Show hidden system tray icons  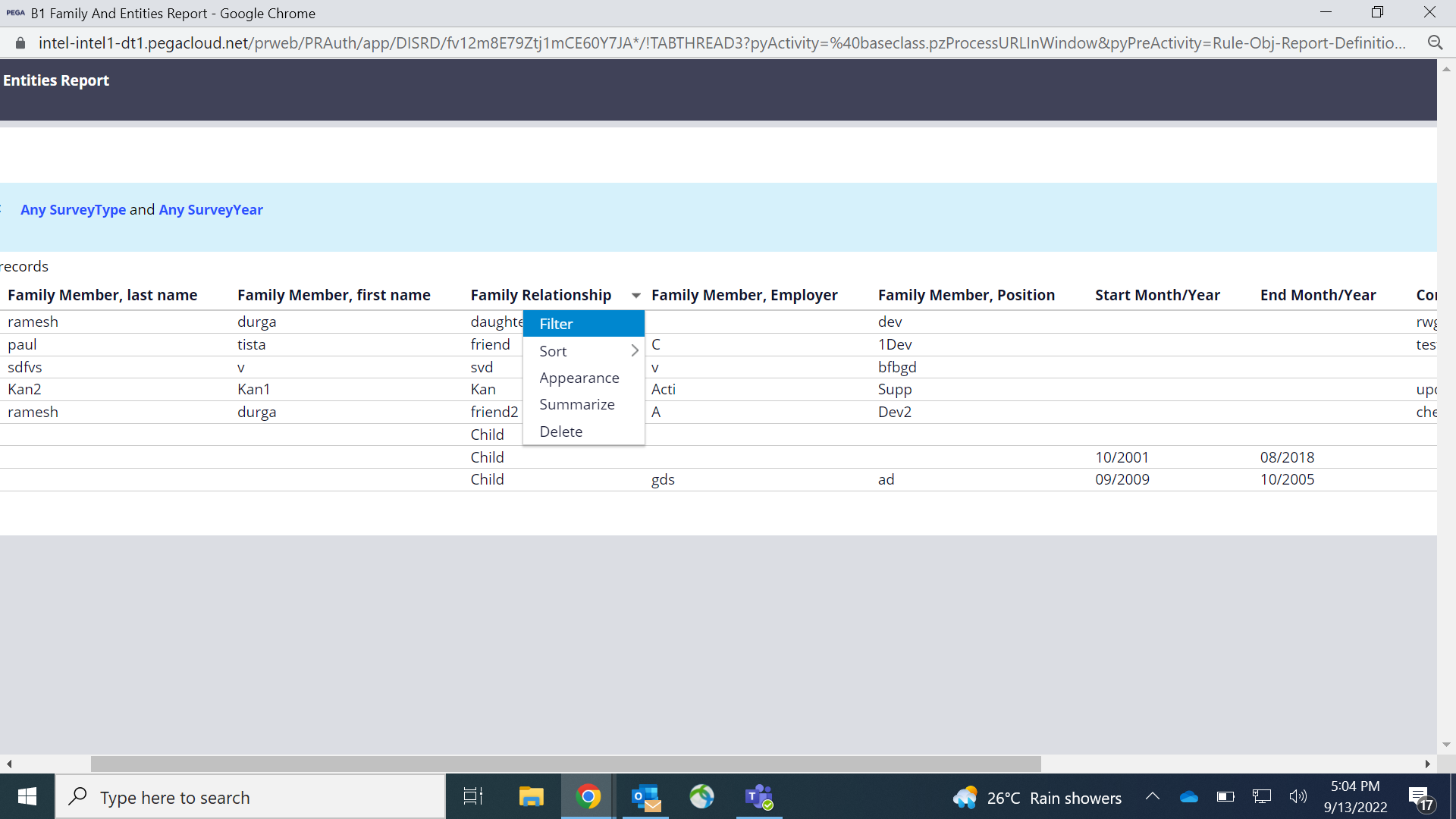click(x=1152, y=796)
